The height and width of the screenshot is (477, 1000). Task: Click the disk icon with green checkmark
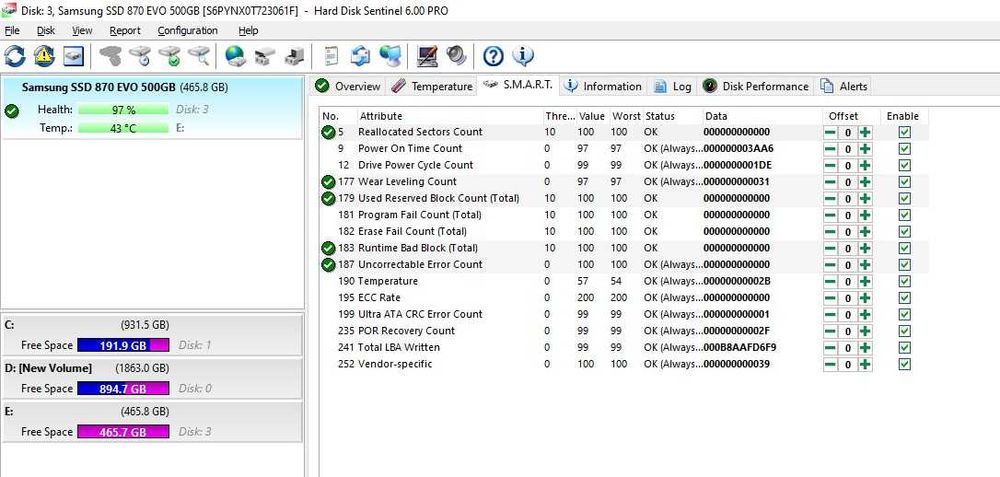coord(170,56)
